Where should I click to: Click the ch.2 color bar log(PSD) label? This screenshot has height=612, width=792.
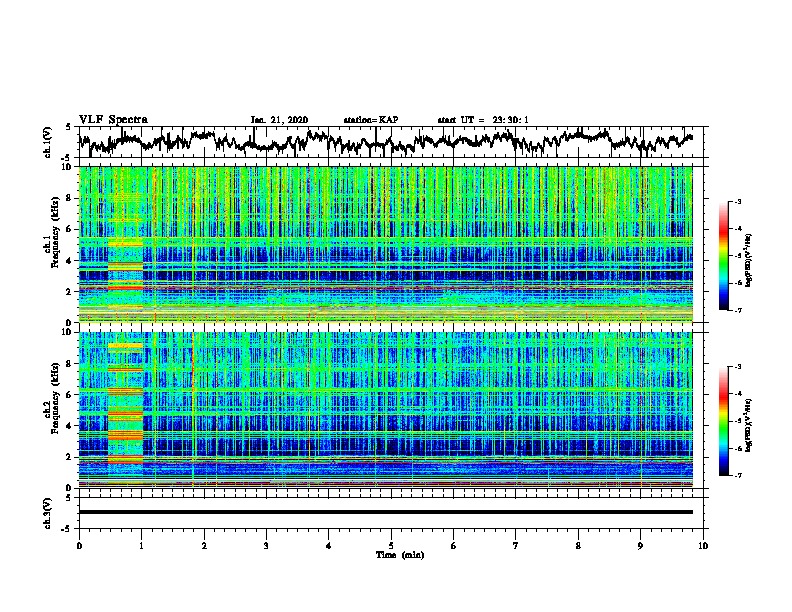point(748,425)
